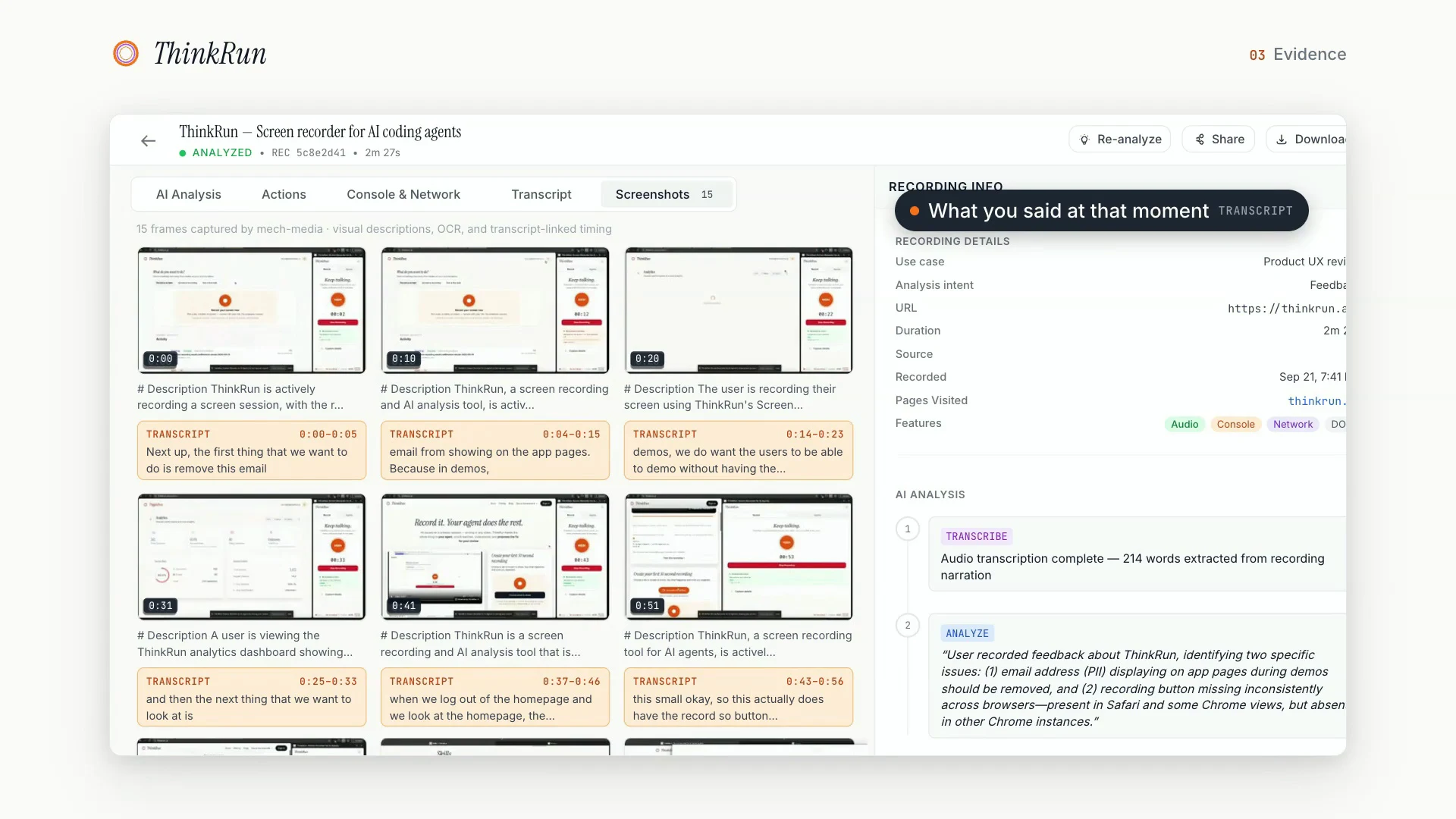This screenshot has width=1456, height=819.
Task: Switch to the Actions tab
Action: point(284,194)
